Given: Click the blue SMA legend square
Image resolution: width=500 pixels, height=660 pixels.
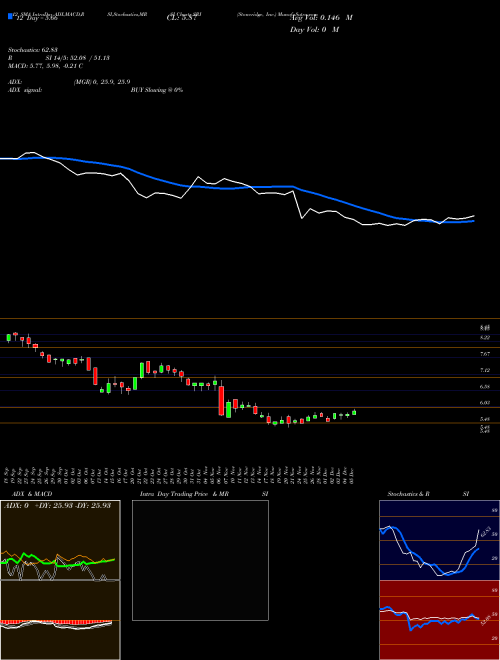Looking at the screenshot, I should click(10, 17).
